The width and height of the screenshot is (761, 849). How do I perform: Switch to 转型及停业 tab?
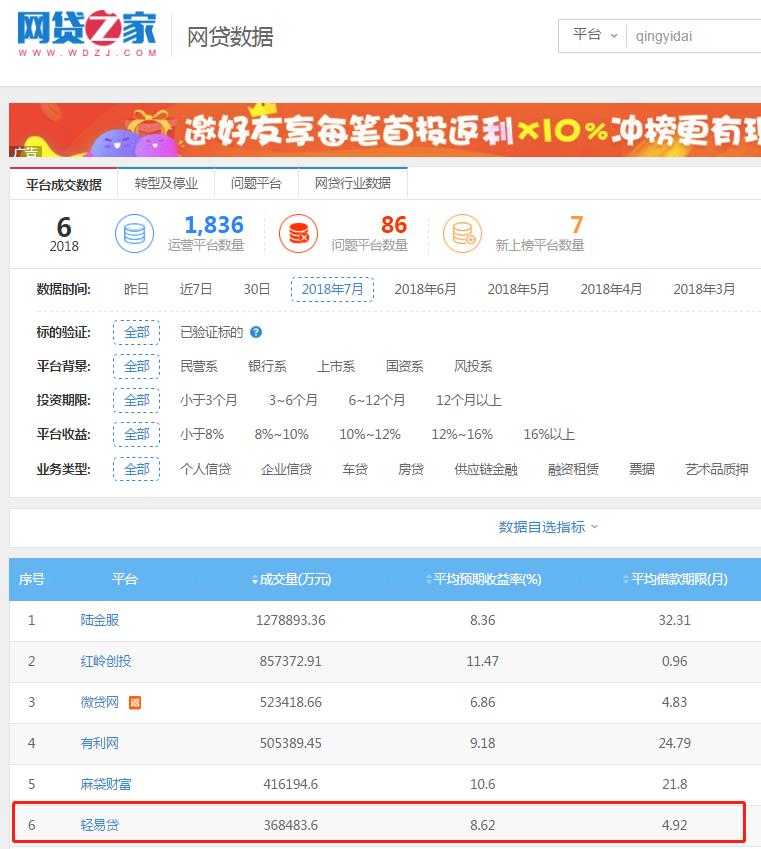[166, 183]
